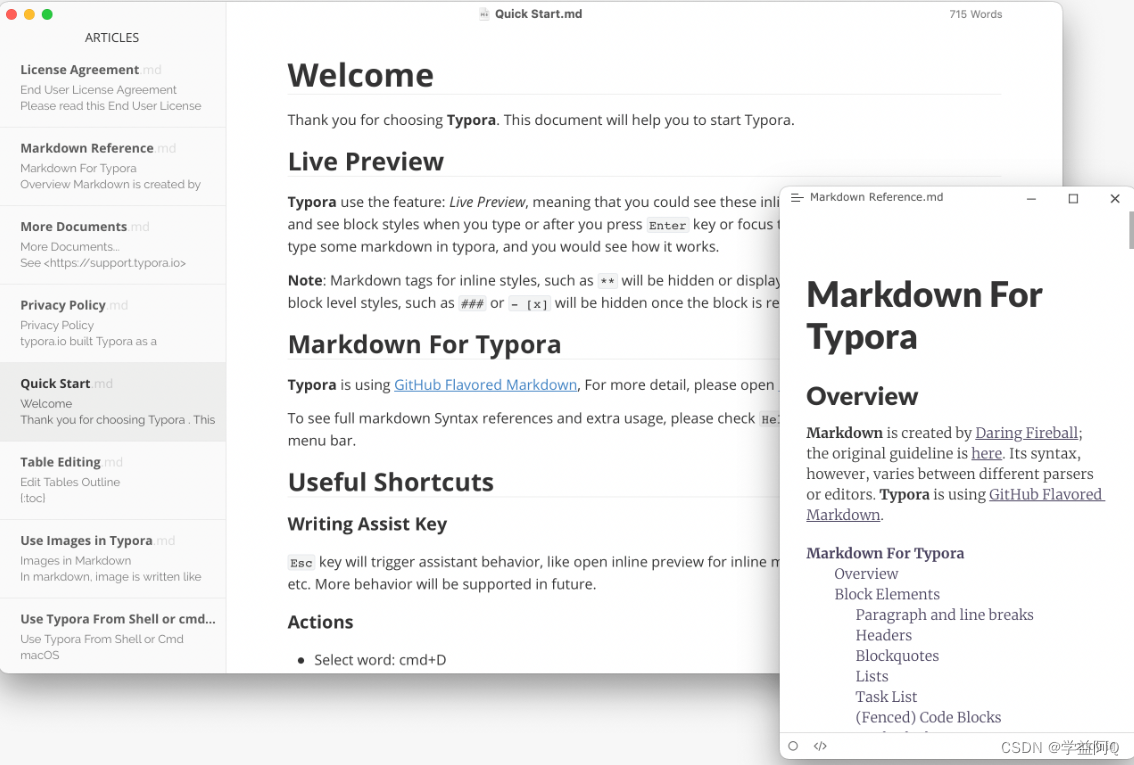Click the sidebar toggle icon in Markdown Reference window
This screenshot has height=765, width=1134.
click(797, 197)
